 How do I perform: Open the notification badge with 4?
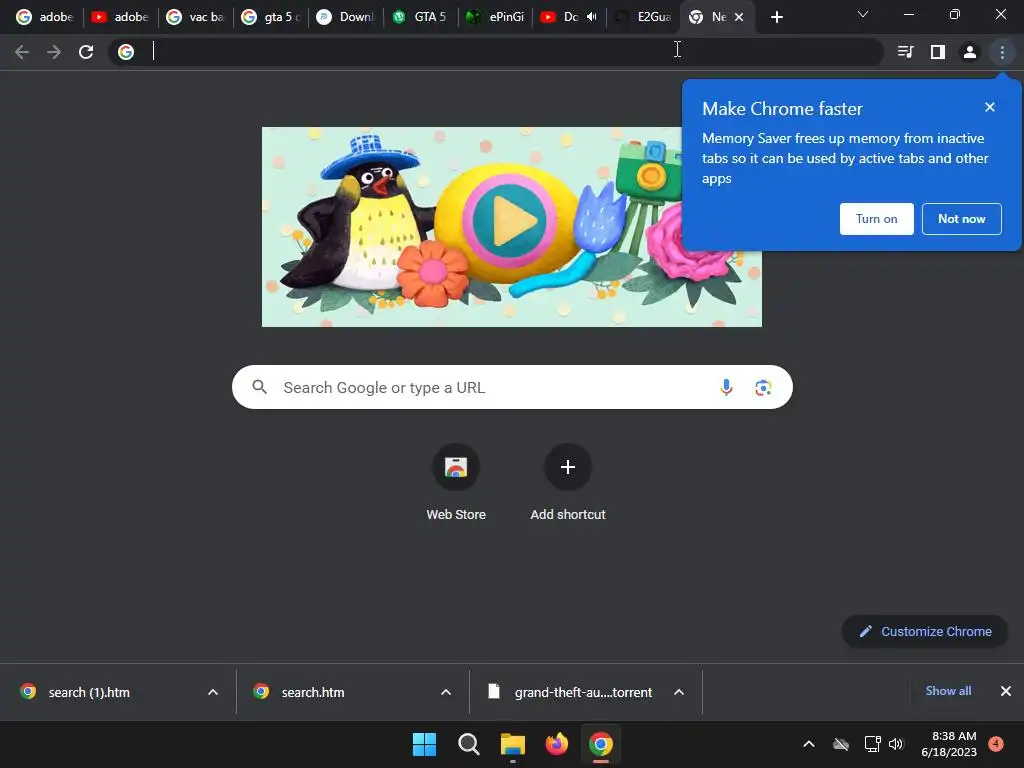[x=996, y=743]
